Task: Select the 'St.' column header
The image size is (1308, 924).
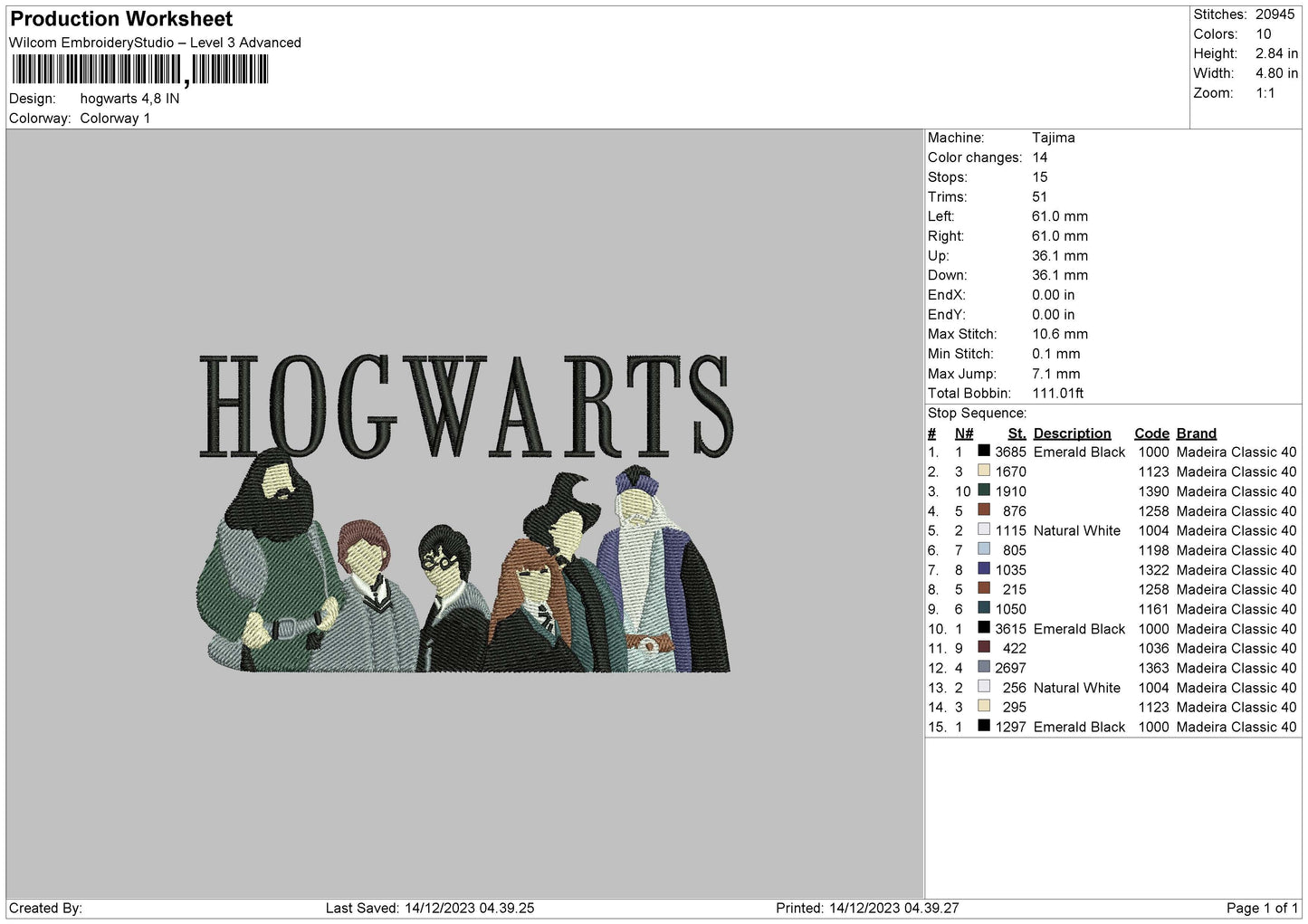Action: pos(1017,433)
